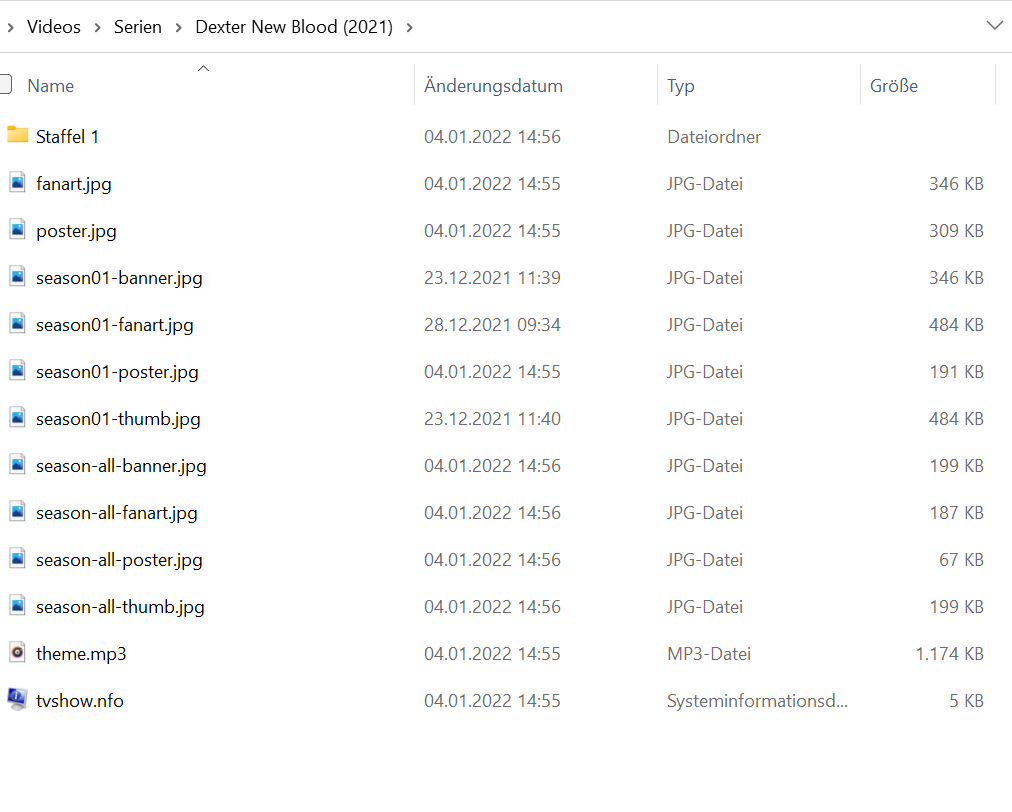Select the season-all-poster.jpg file name
1012x812 pixels.
119,560
